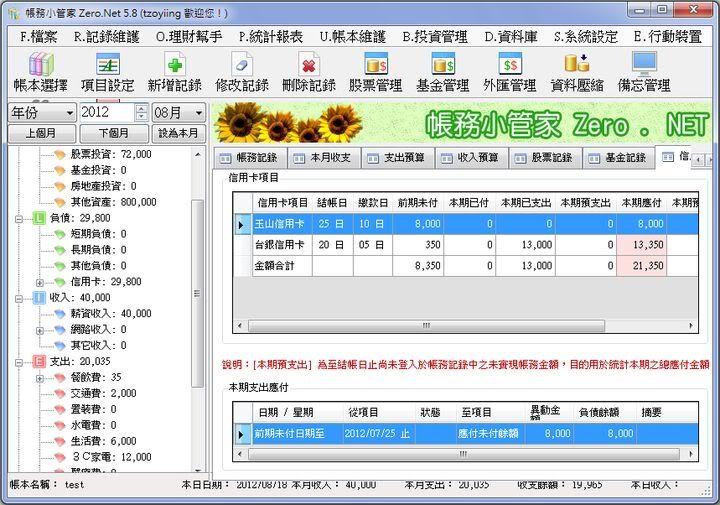This screenshot has width=720, height=505.
Task: Select 薪資收入 40,000 tree item
Action: pos(111,314)
